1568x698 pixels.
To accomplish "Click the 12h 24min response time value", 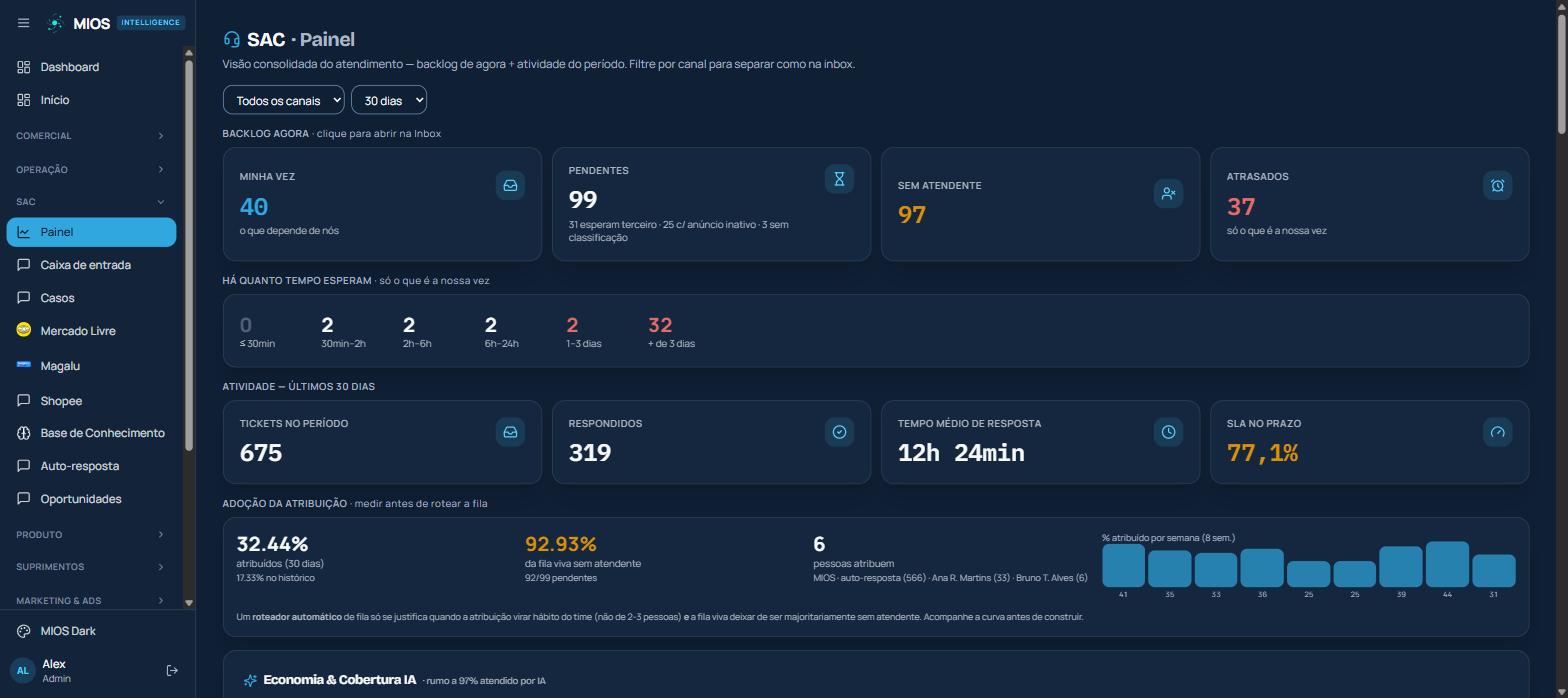I will click(961, 453).
